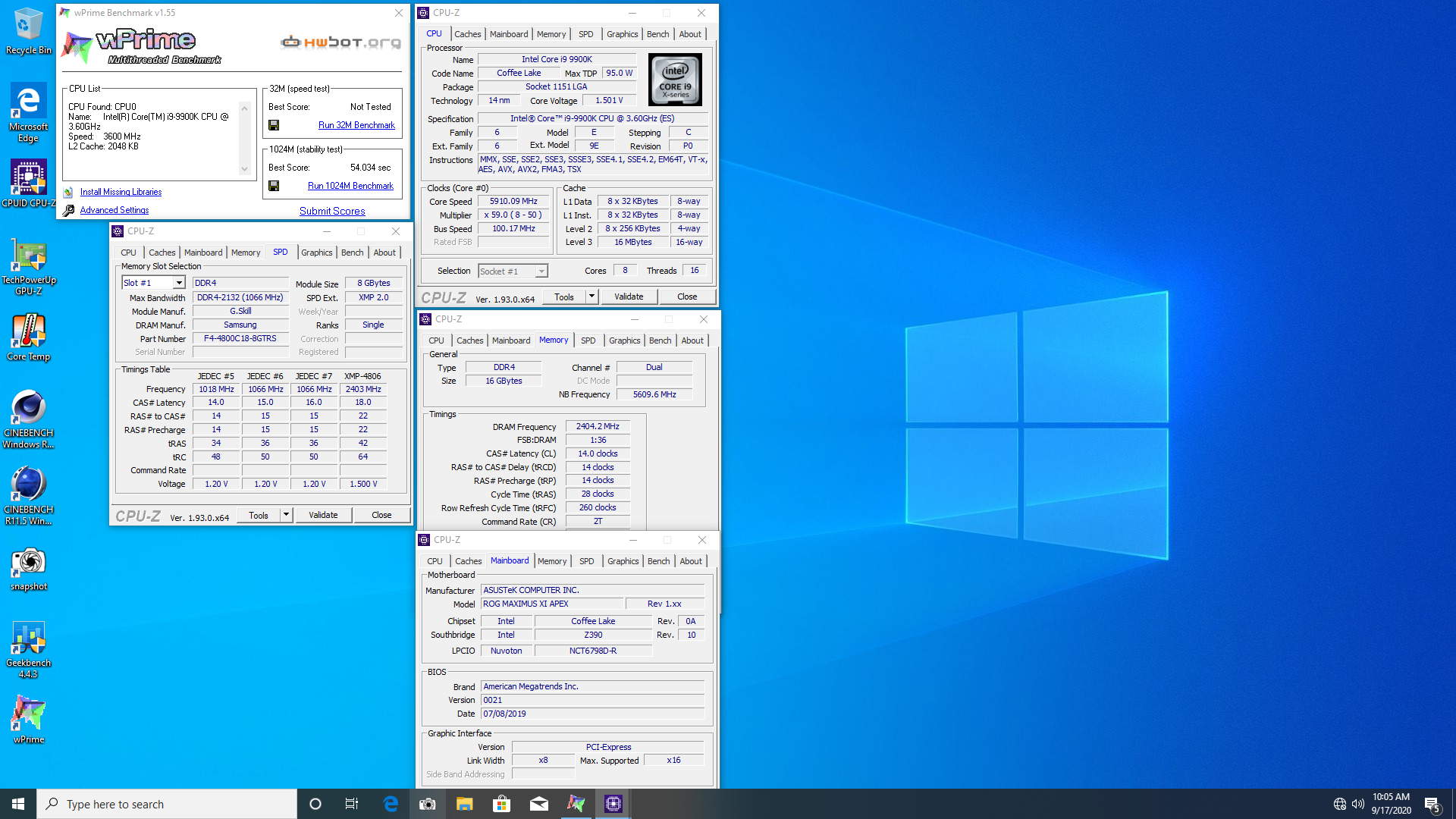Click Model field ROG MAXIMUS XI APEX

tap(552, 604)
